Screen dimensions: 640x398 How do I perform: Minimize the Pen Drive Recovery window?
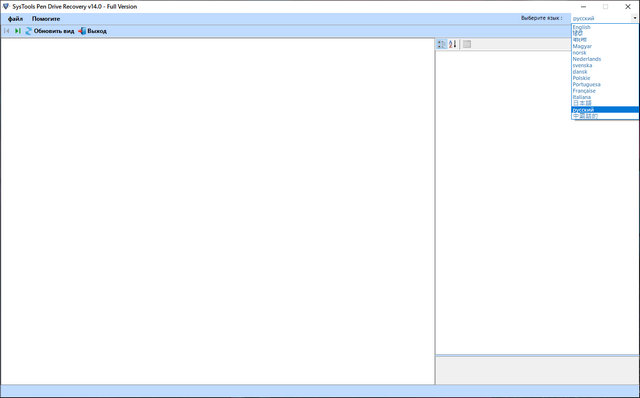tap(583, 7)
